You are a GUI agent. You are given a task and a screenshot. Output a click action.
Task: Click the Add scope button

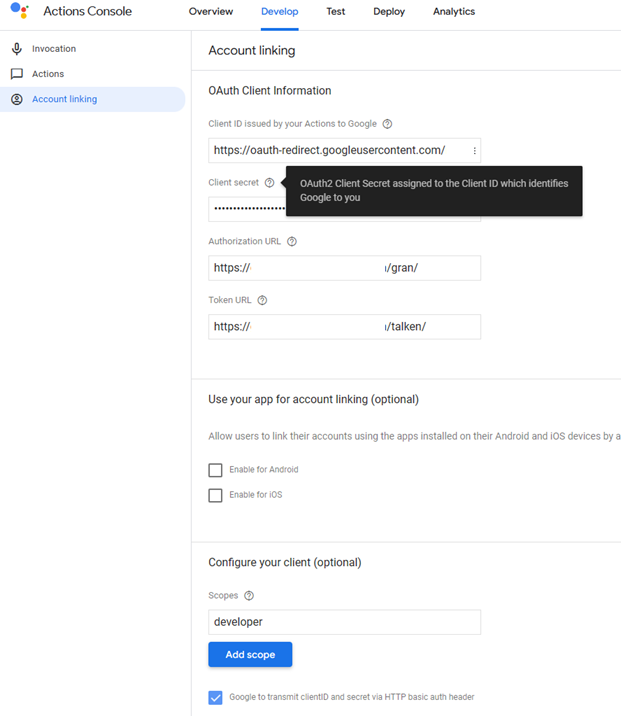(250, 654)
